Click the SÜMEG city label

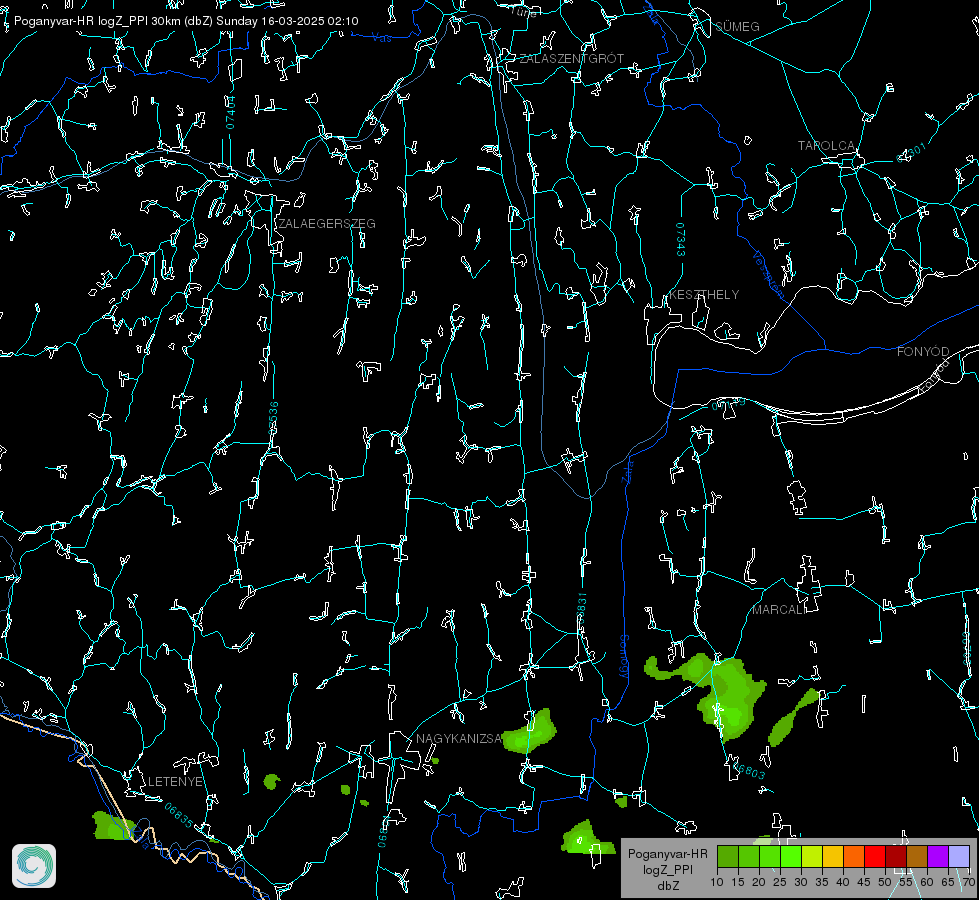tap(737, 27)
